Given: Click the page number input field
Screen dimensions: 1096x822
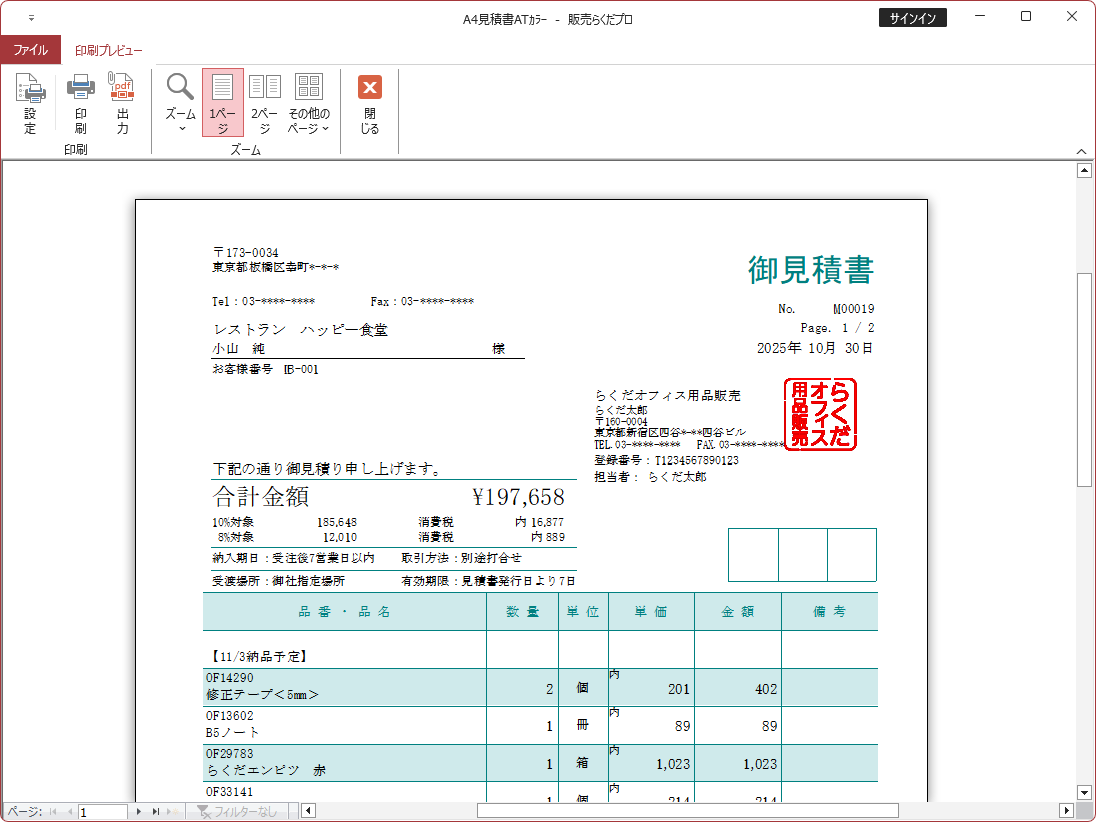Looking at the screenshot, I should click(102, 812).
